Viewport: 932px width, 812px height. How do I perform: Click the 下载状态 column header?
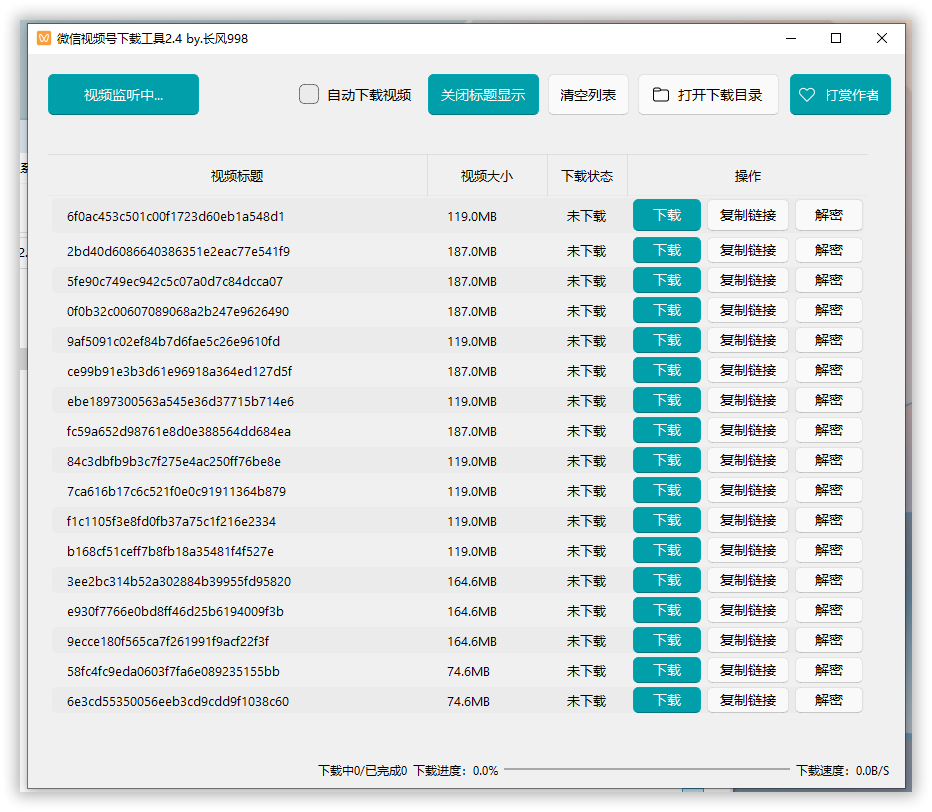pos(587,176)
